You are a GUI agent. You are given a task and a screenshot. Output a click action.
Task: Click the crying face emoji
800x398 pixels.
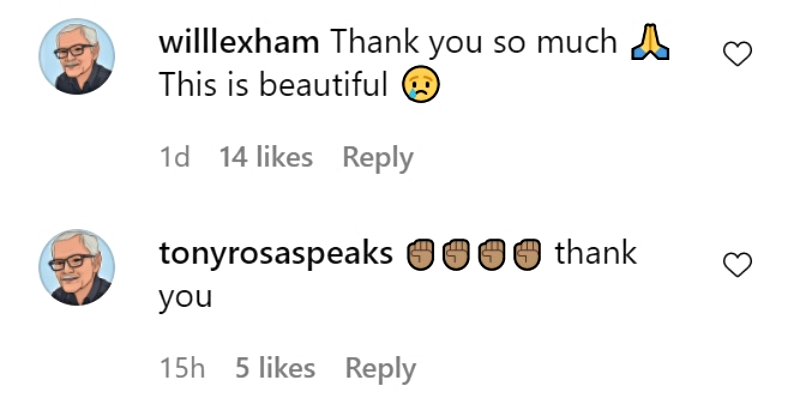point(421,84)
